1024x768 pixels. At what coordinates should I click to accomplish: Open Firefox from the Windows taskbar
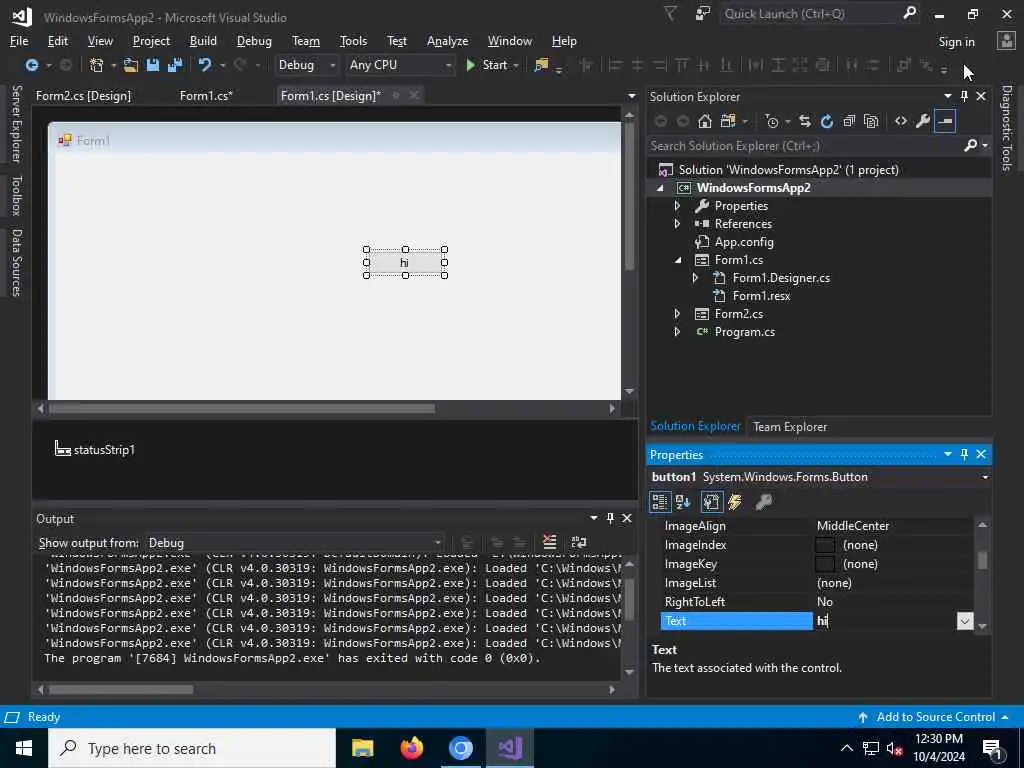(412, 748)
